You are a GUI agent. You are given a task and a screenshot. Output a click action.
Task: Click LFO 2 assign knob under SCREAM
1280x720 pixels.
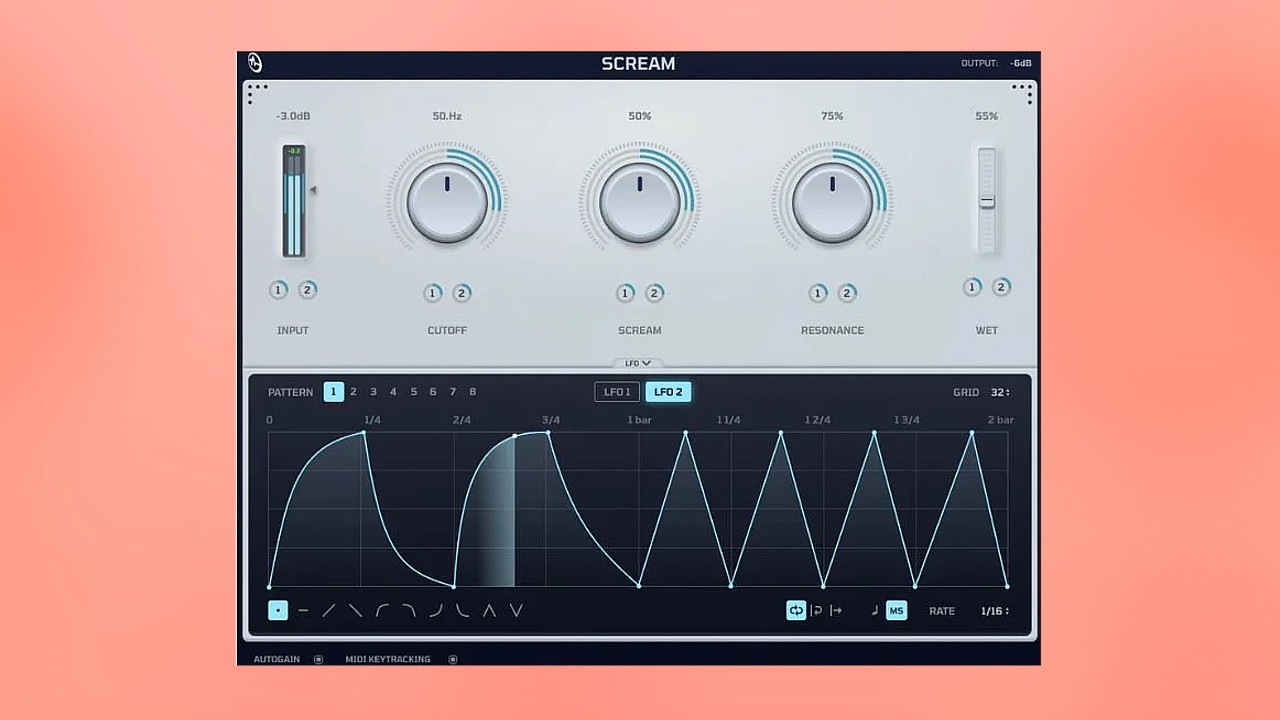pyautogui.click(x=654, y=293)
